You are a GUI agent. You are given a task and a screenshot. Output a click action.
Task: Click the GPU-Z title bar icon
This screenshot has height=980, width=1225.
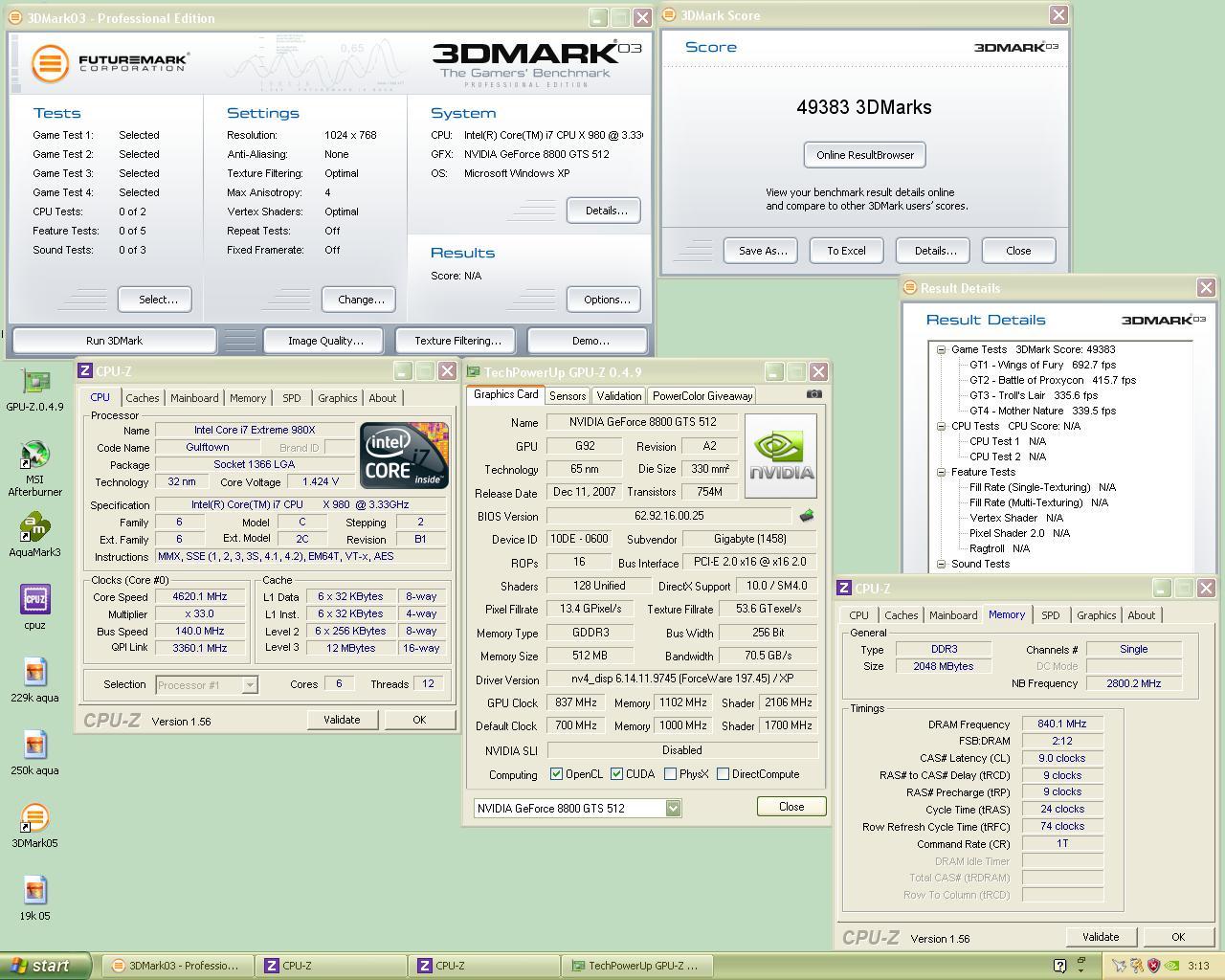coord(474,371)
